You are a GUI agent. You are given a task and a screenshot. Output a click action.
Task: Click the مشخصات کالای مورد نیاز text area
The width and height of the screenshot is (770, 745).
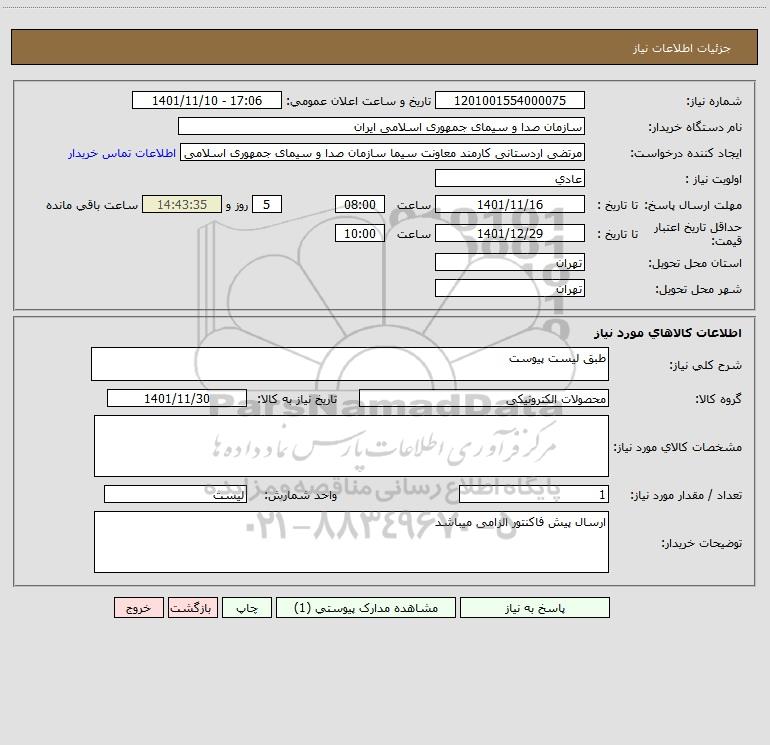click(351, 446)
